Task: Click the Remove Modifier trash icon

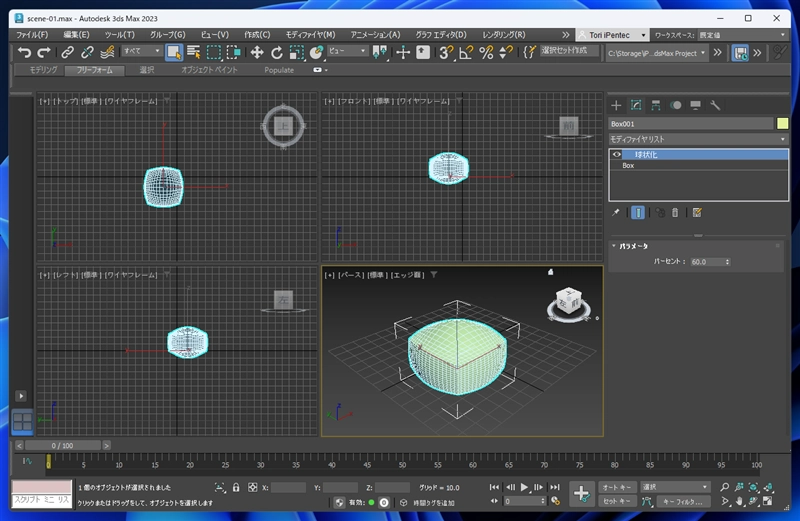Action: click(x=675, y=213)
